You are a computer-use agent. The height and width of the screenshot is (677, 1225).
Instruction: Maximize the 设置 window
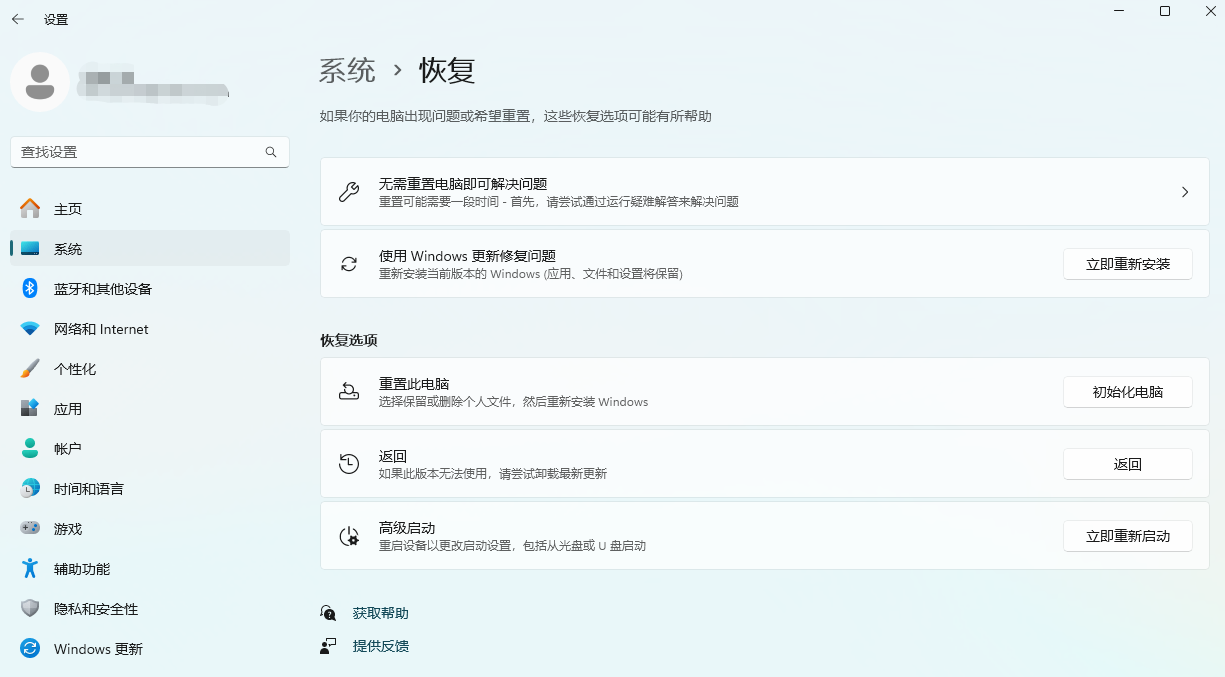pyautogui.click(x=1165, y=11)
